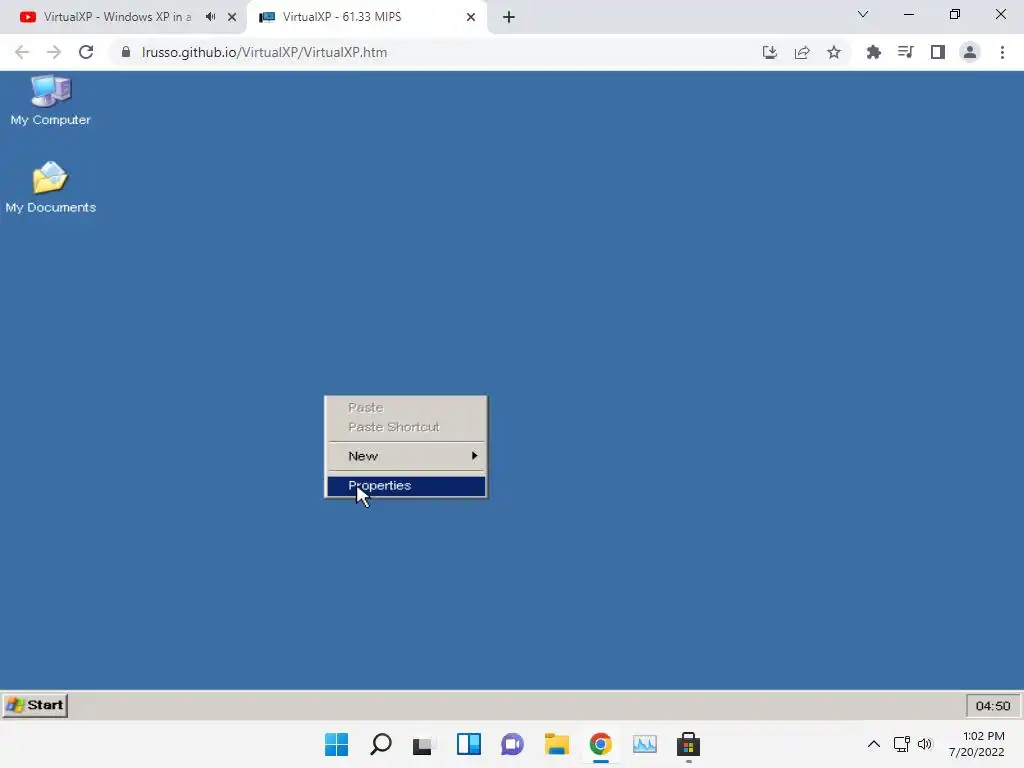The image size is (1024, 768).
Task: Open the Chrome three-dot menu
Action: pyautogui.click(x=1002, y=52)
